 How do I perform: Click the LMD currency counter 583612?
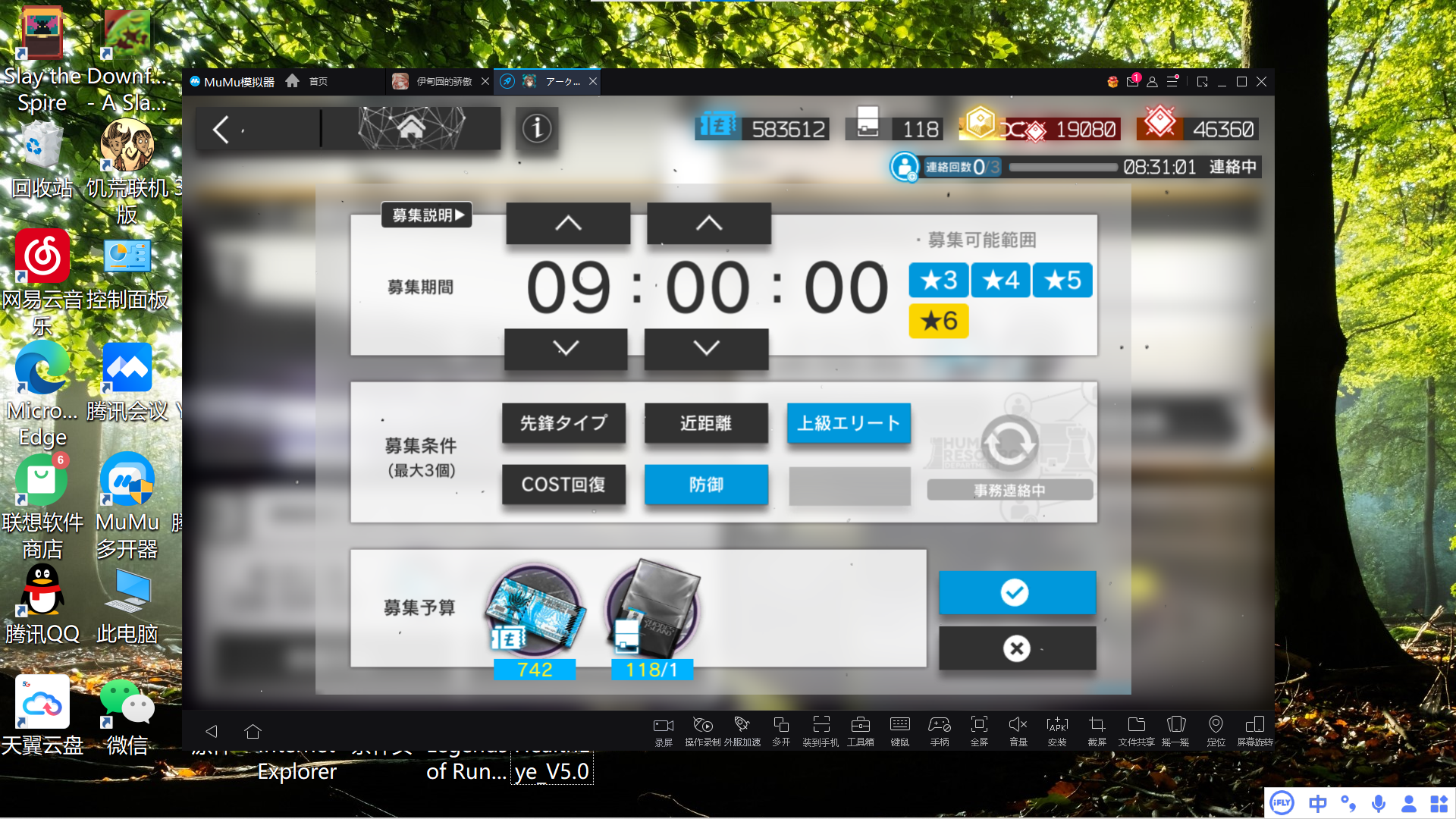click(762, 129)
